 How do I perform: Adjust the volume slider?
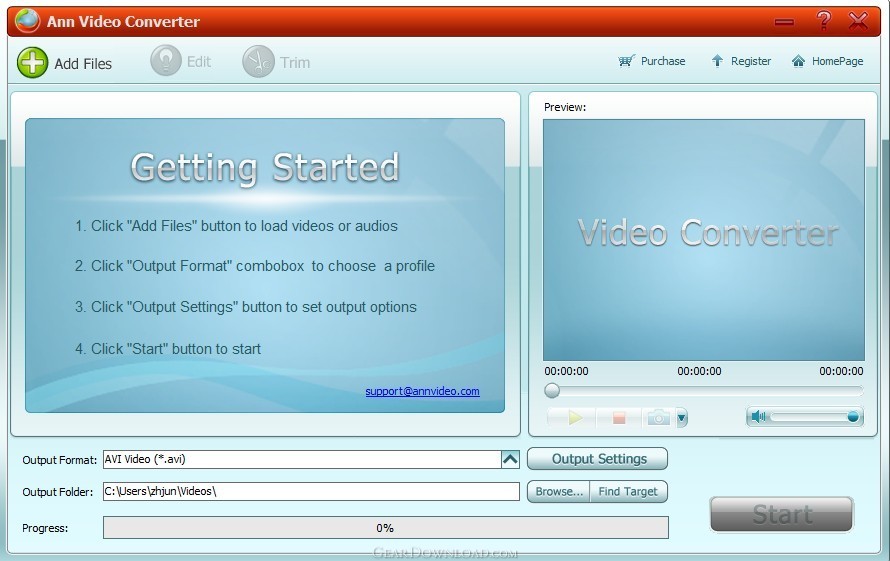click(815, 417)
